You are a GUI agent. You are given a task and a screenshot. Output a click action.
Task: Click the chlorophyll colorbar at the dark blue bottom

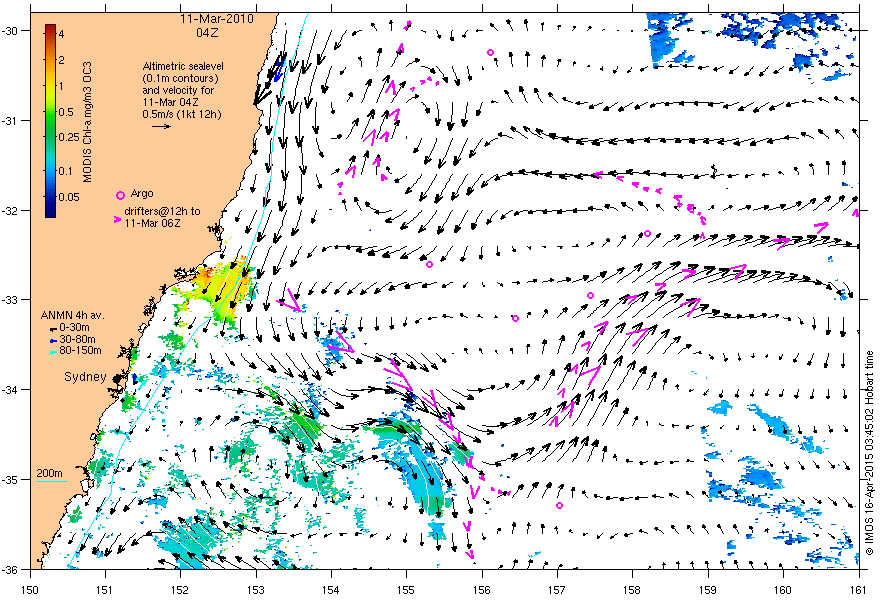click(x=50, y=212)
